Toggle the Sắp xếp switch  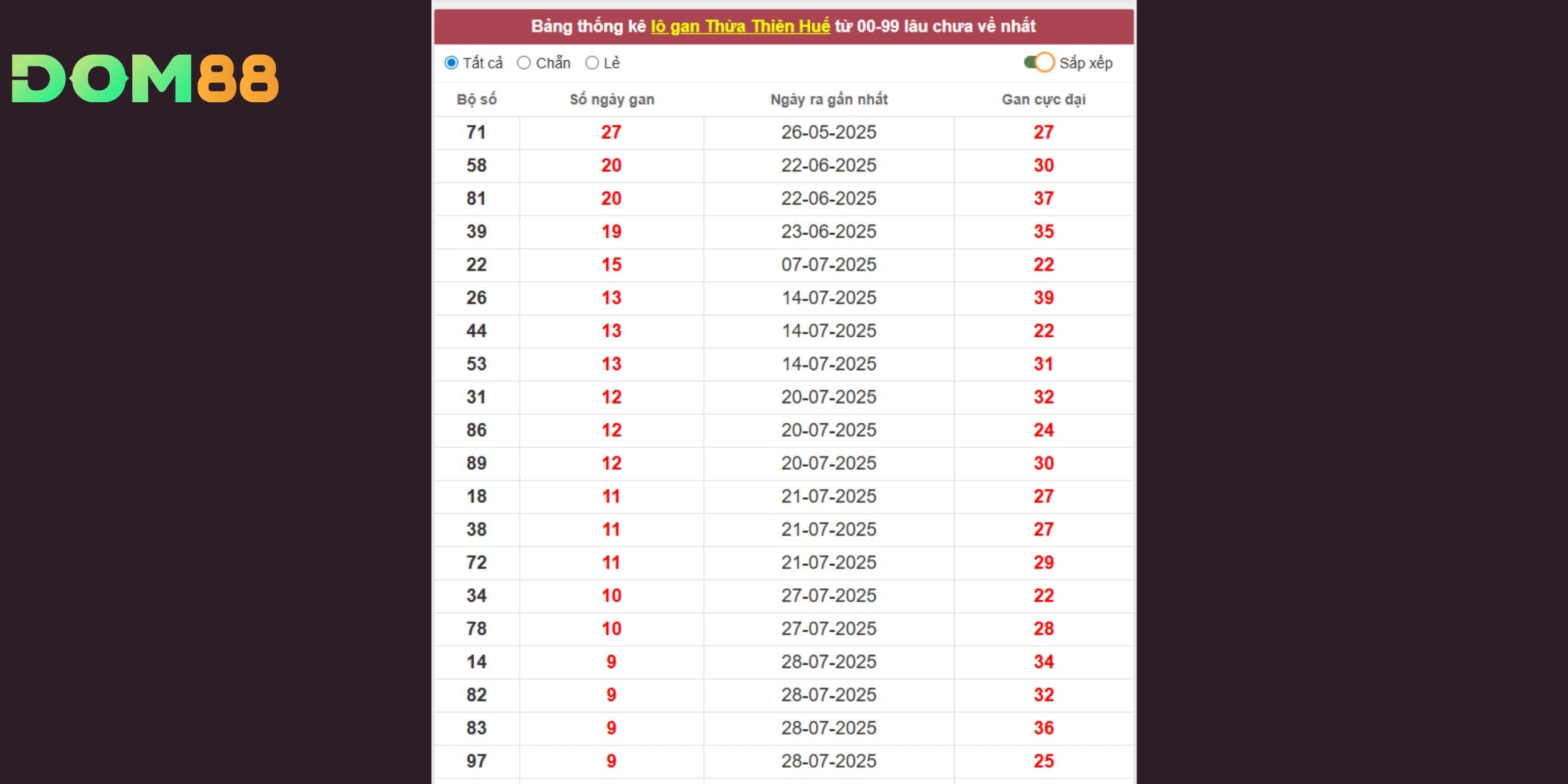click(1039, 63)
